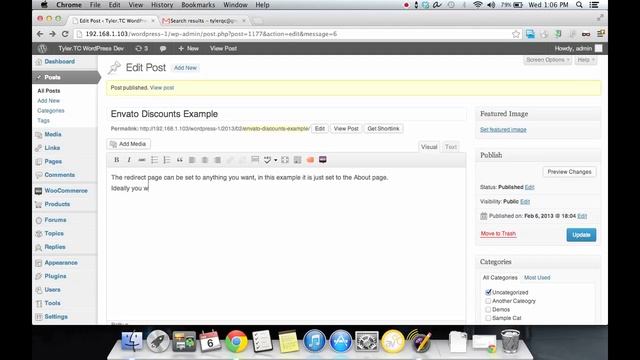Go forward in Chrome
Viewport: 640px width, 360px height.
tap(52, 34)
